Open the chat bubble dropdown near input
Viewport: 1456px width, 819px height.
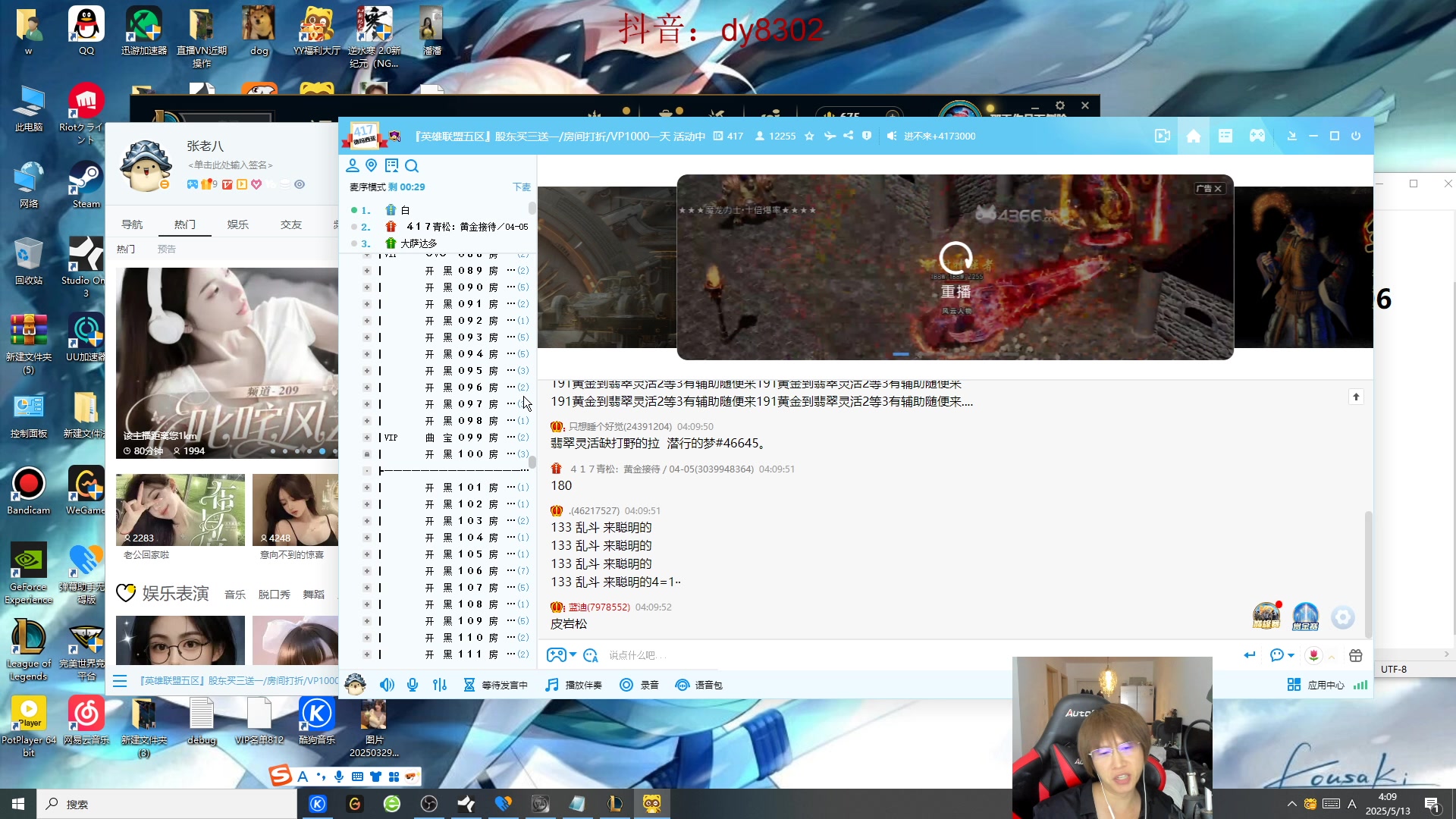pos(1282,655)
